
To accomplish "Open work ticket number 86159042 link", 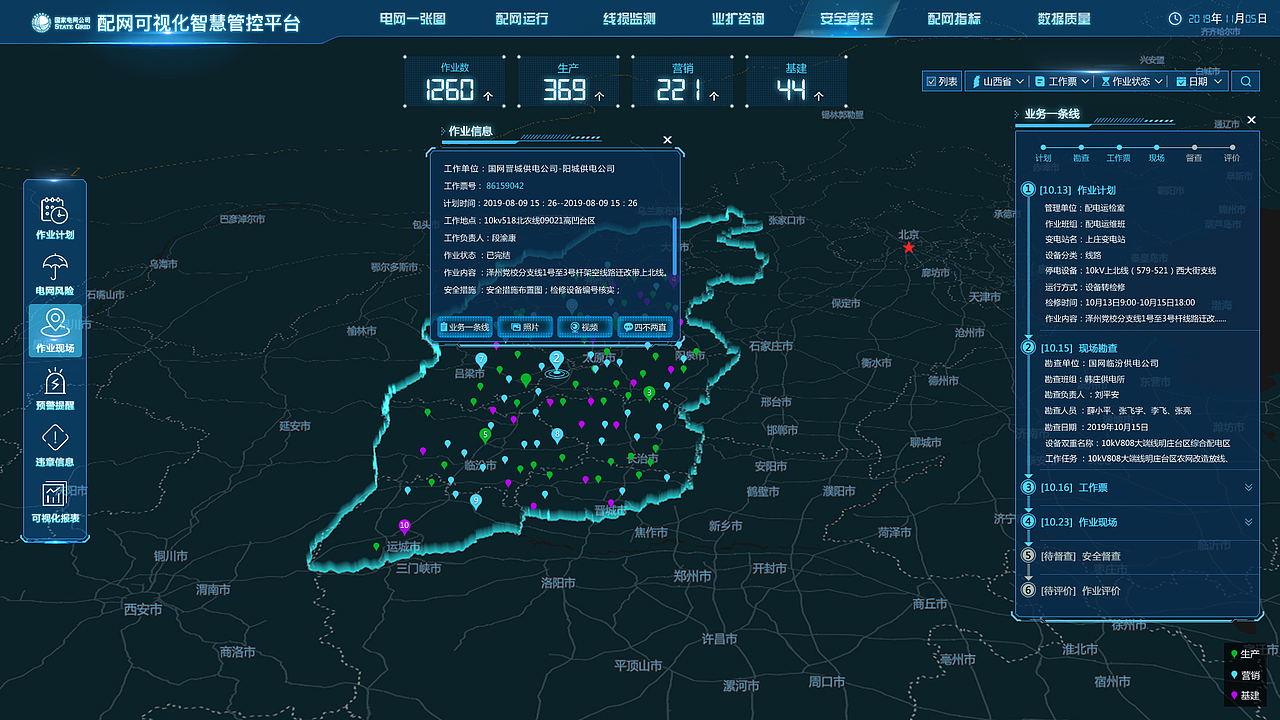I will click(505, 186).
